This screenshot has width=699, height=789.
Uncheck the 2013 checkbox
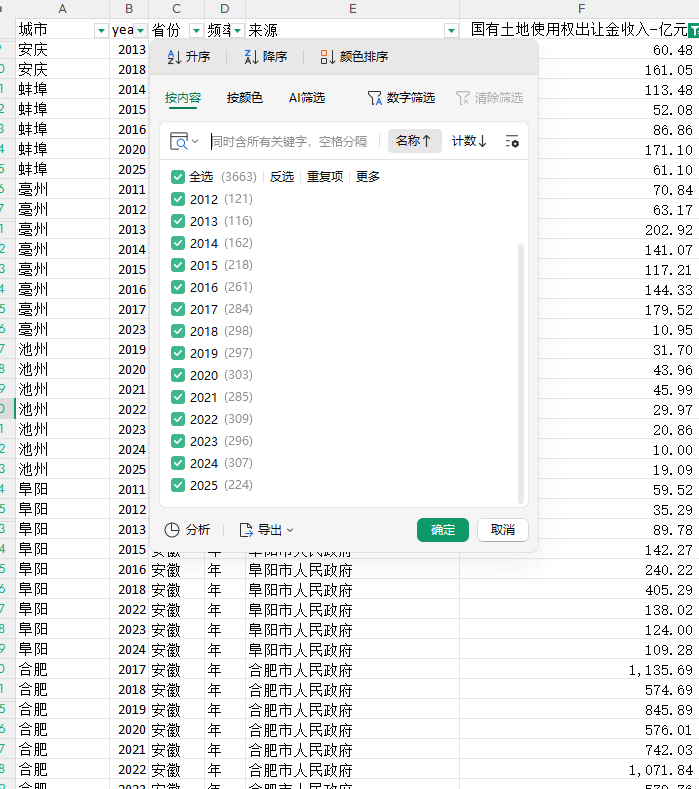point(178,221)
